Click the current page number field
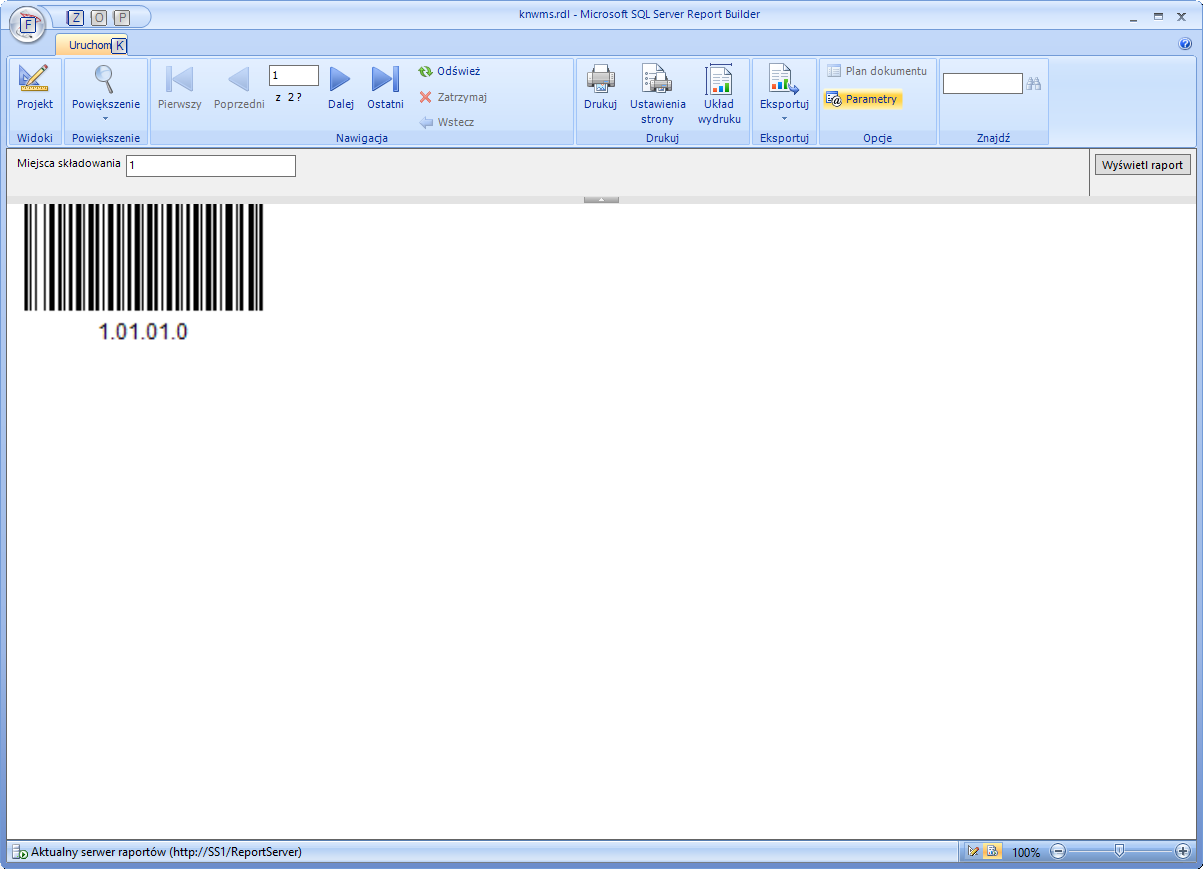Screen dimensions: 1203x869 (x=294, y=76)
